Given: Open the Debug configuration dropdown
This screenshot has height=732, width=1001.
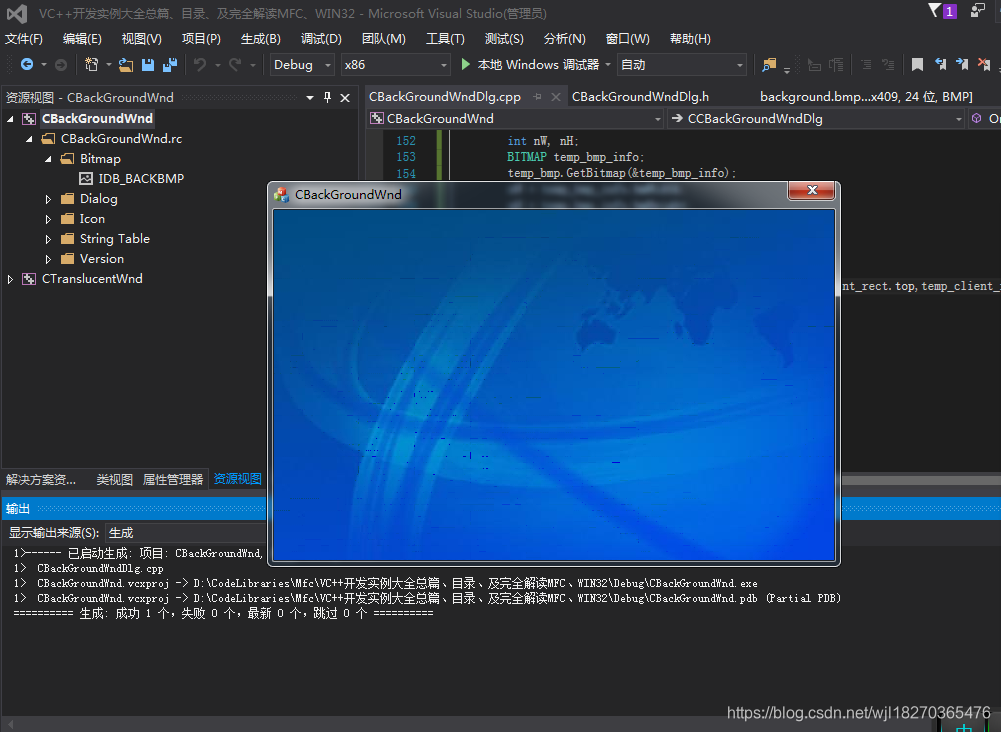Looking at the screenshot, I should coord(302,64).
